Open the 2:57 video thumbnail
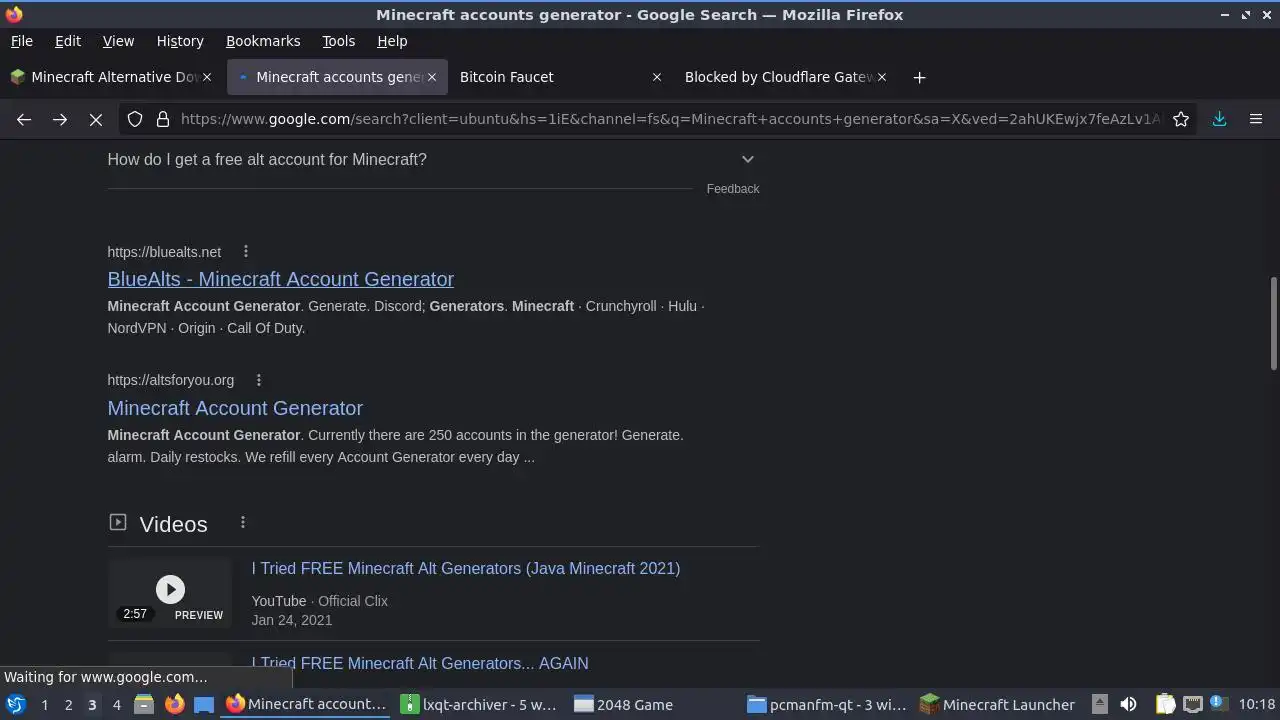 (170, 593)
